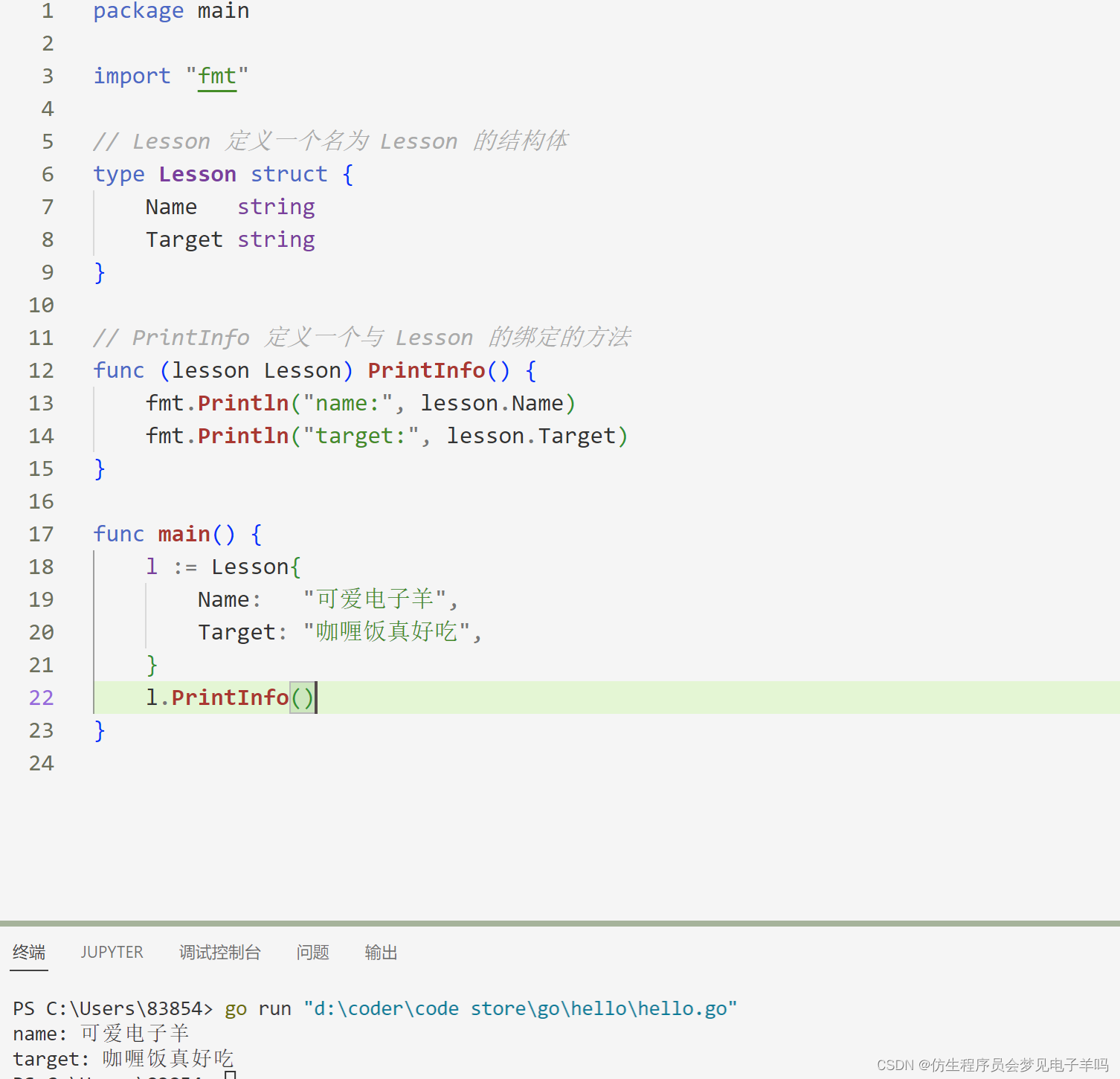Click the "target:" string literal
Image resolution: width=1120 pixels, height=1079 pixels.
361,436
